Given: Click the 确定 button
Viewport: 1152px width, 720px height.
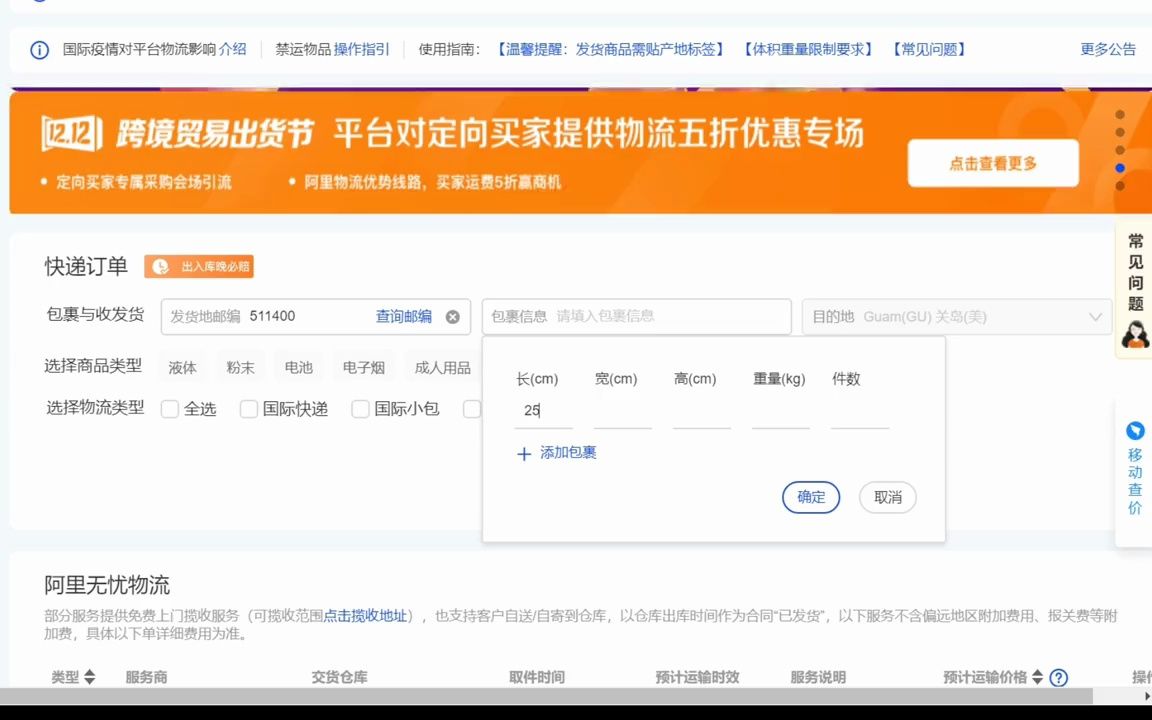Looking at the screenshot, I should point(811,497).
